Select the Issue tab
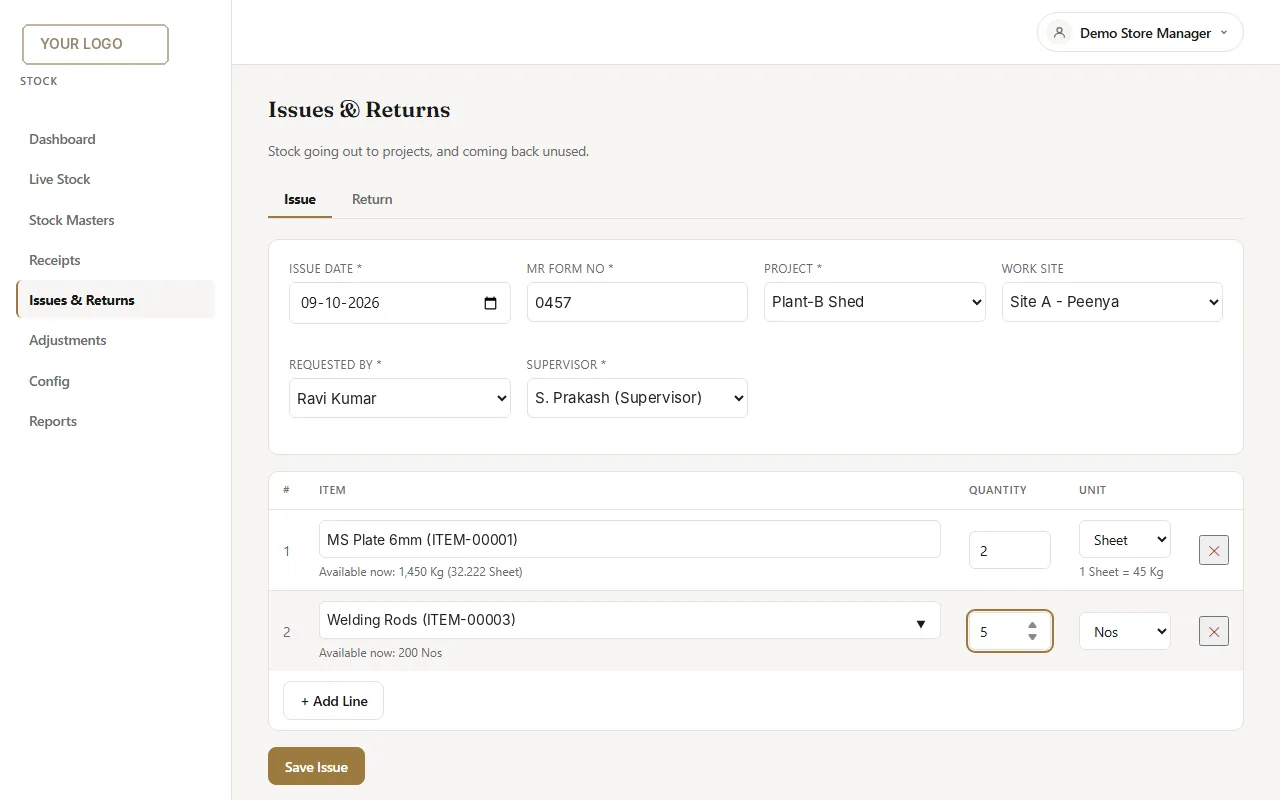The width and height of the screenshot is (1280, 800). (x=300, y=199)
